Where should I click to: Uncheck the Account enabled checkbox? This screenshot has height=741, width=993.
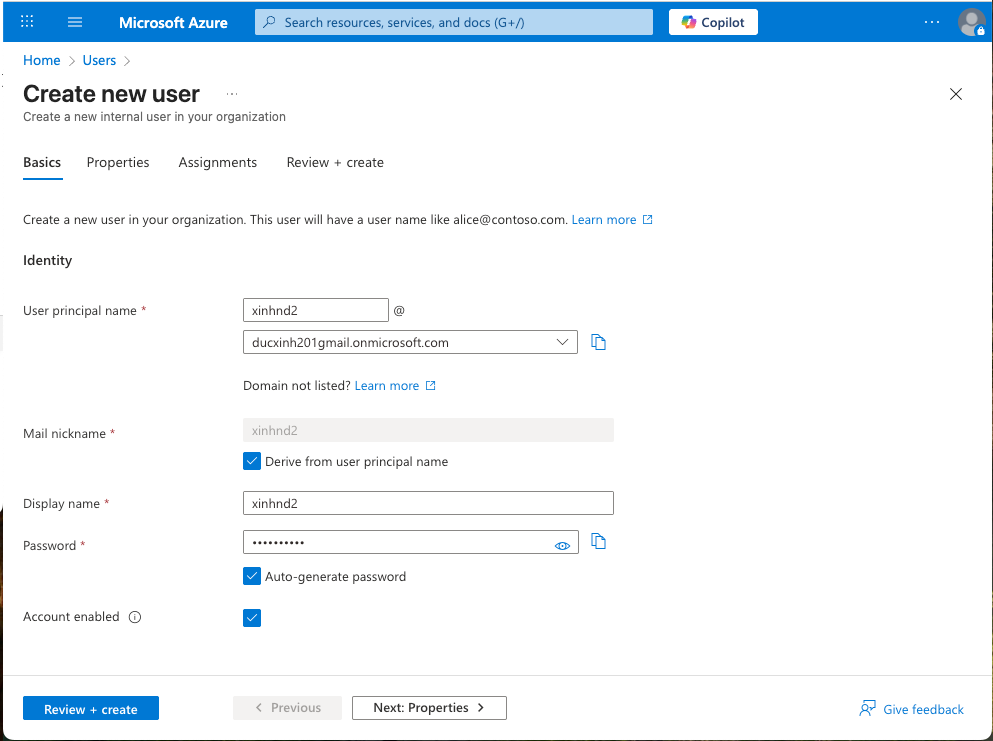pyautogui.click(x=252, y=617)
